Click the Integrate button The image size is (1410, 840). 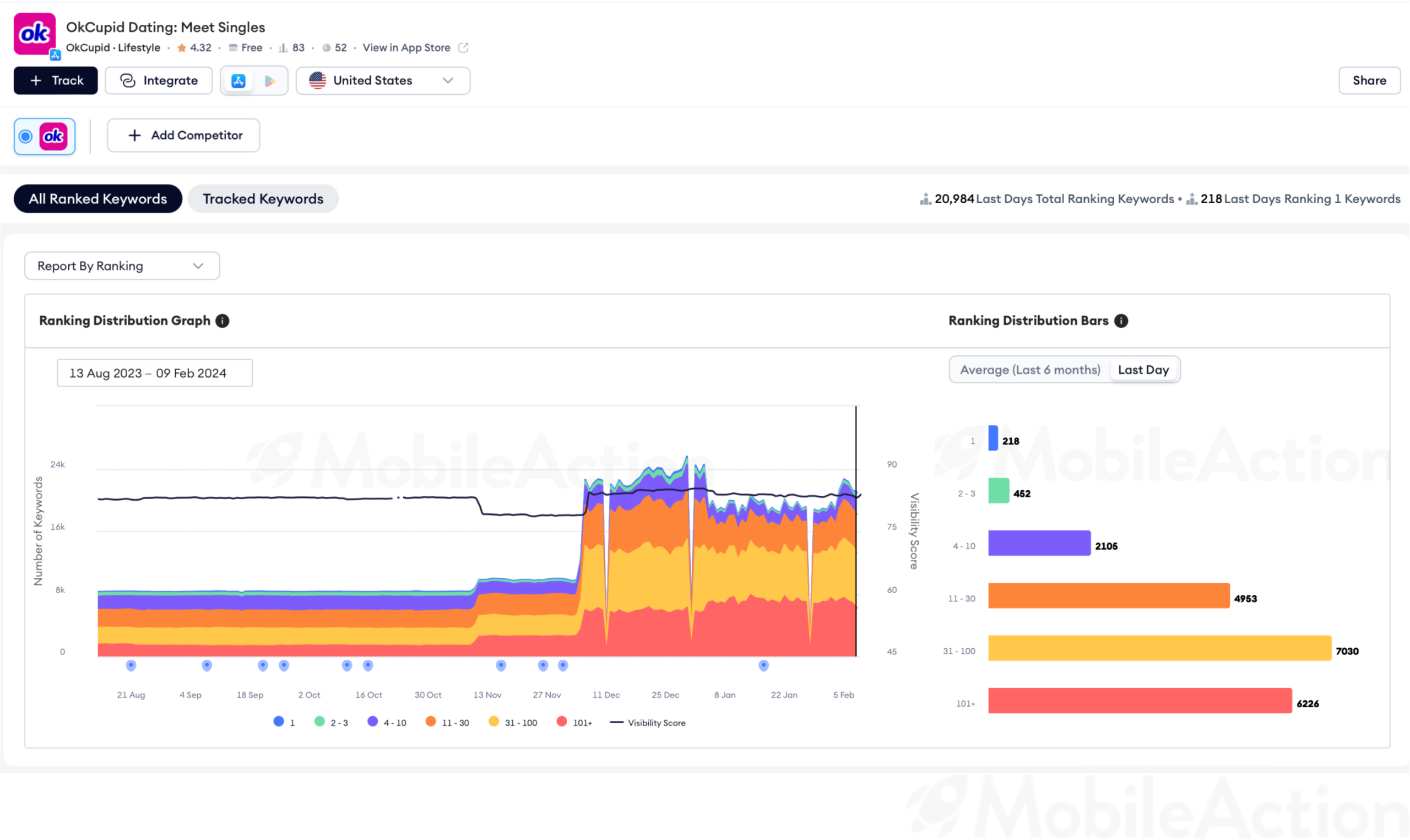[x=159, y=81]
